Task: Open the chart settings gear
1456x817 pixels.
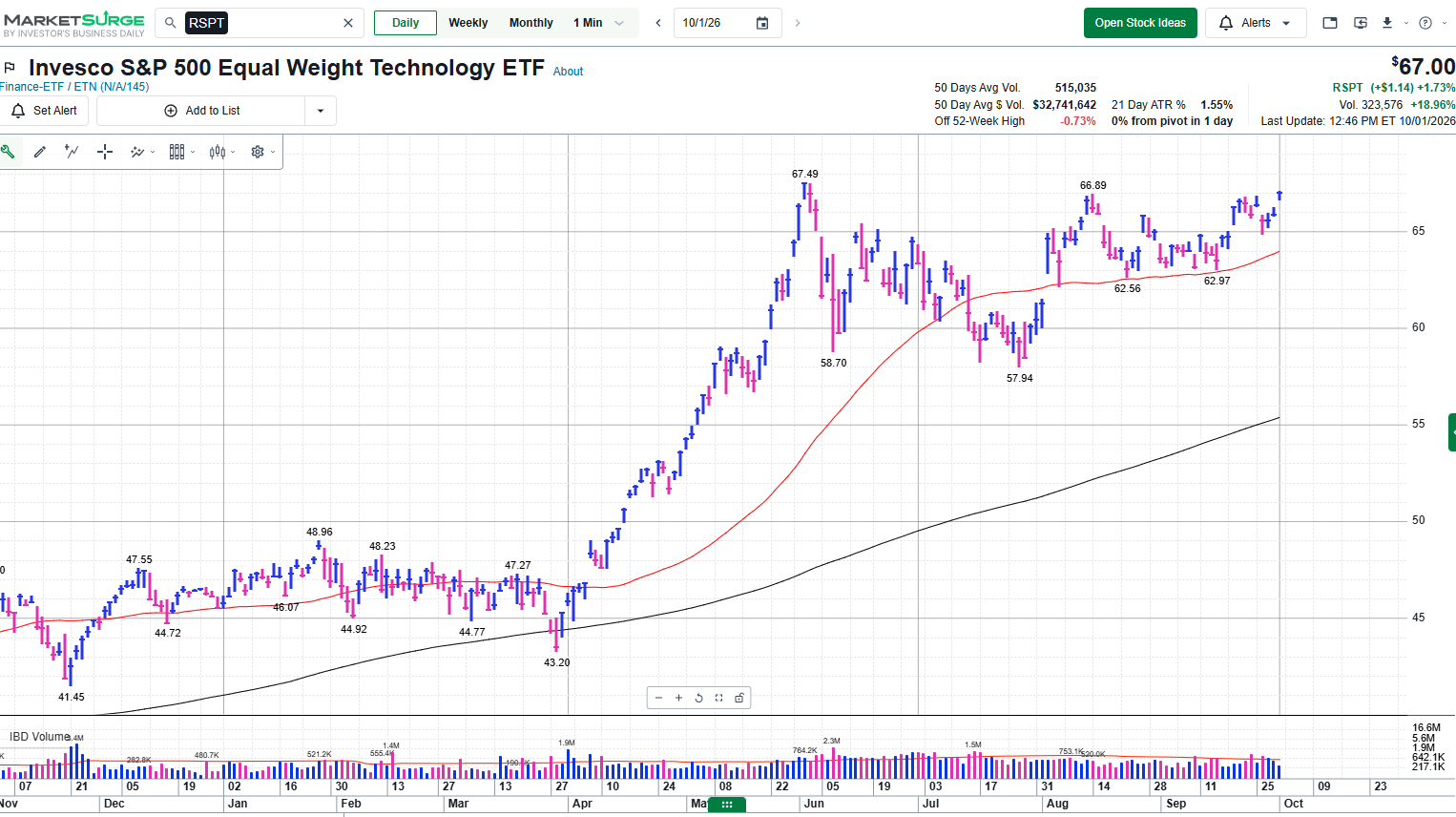Action: pos(258,152)
